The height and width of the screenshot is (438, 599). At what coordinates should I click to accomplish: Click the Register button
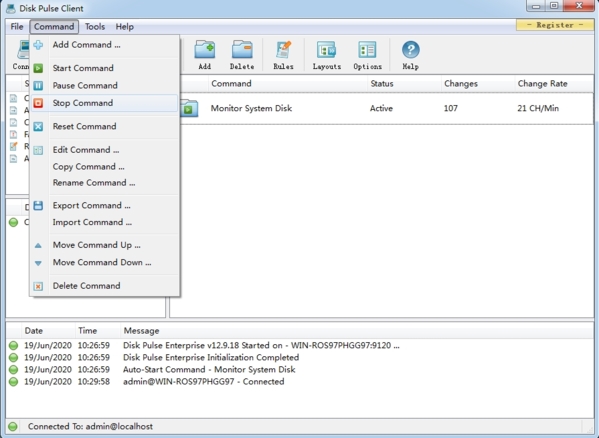tap(555, 25)
